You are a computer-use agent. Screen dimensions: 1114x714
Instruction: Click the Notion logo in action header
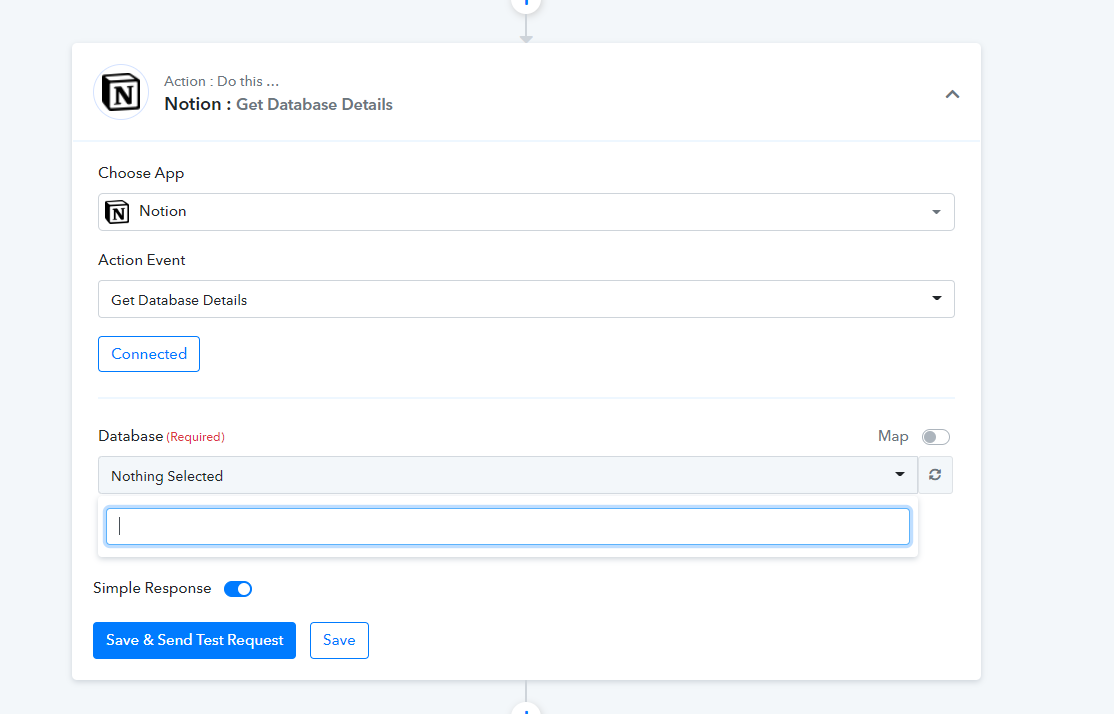(121, 92)
